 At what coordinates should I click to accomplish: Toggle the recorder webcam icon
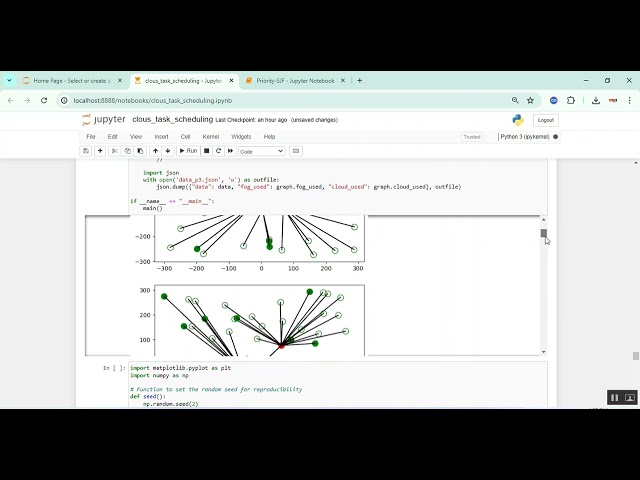pos(630,398)
